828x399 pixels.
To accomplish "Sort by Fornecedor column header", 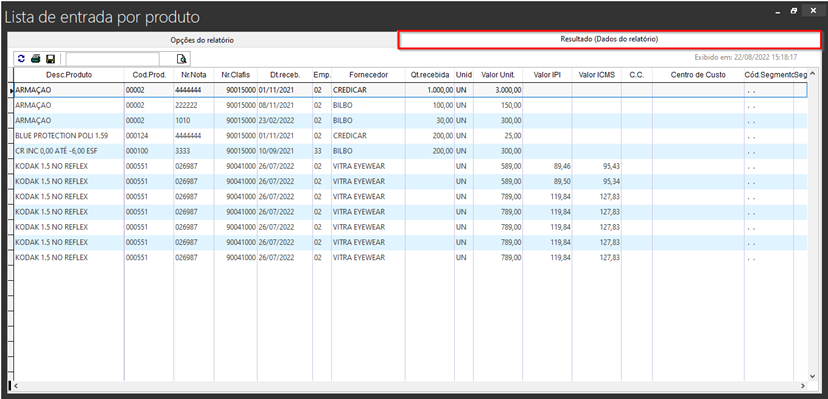I will [368, 75].
